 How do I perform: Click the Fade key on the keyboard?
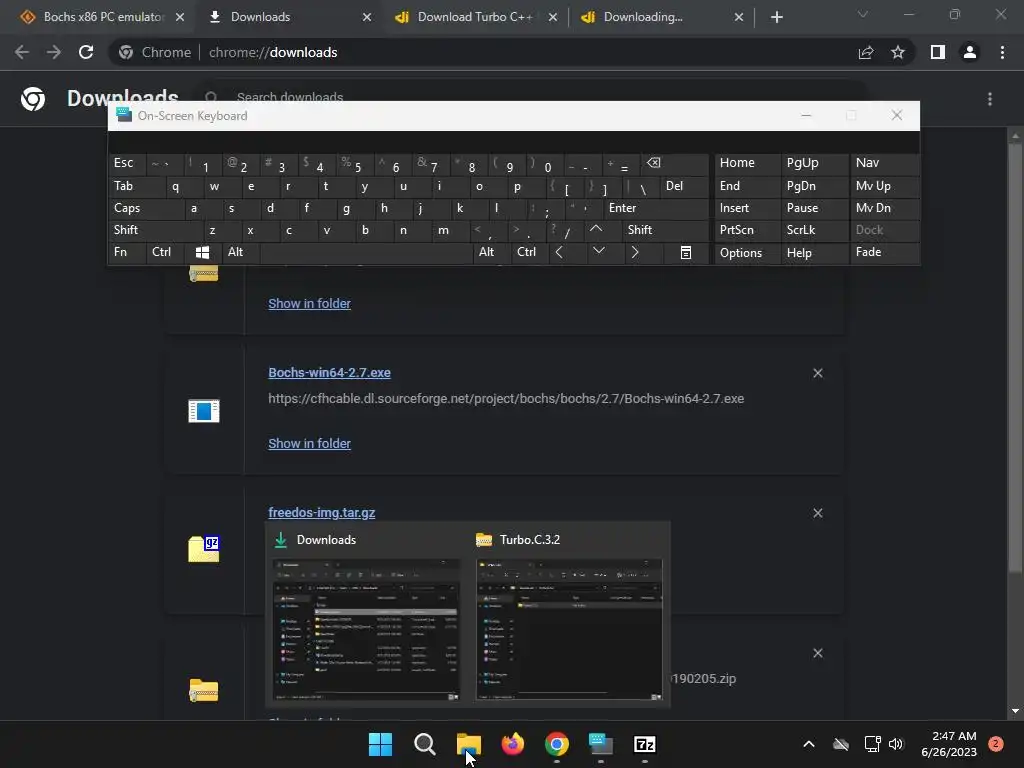click(x=885, y=252)
